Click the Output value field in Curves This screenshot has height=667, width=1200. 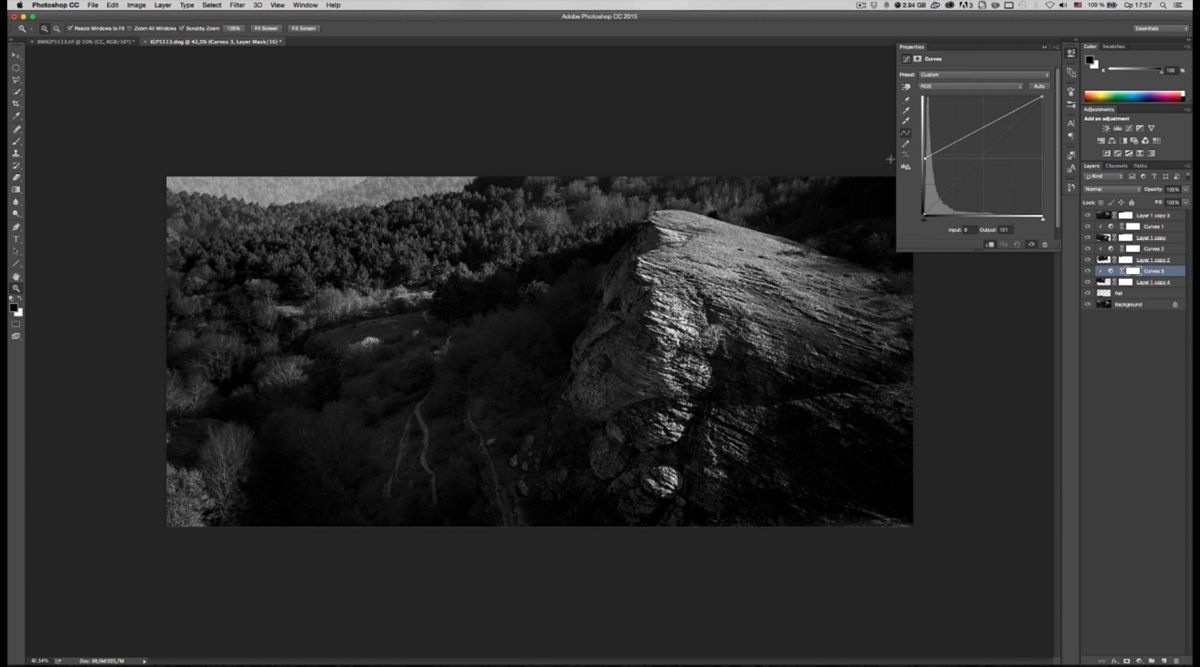(1005, 230)
